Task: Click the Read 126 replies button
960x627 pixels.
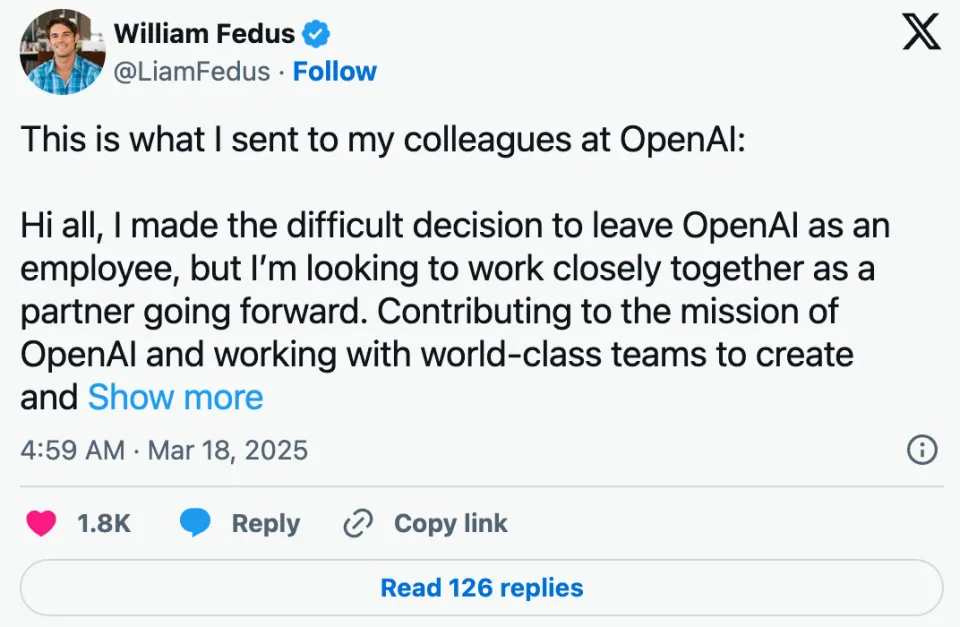Action: click(x=481, y=587)
